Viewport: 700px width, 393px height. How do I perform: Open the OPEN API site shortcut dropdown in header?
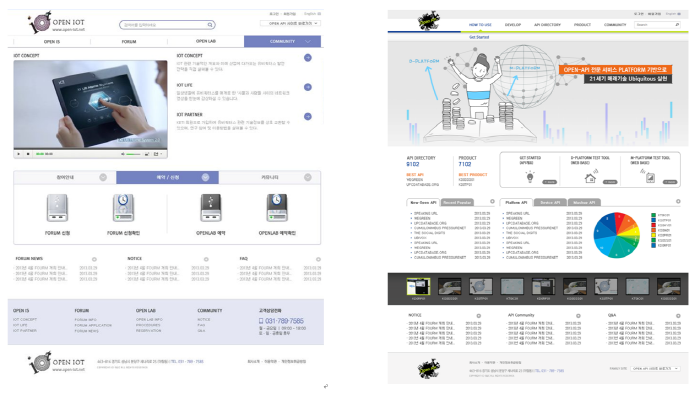(290, 23)
